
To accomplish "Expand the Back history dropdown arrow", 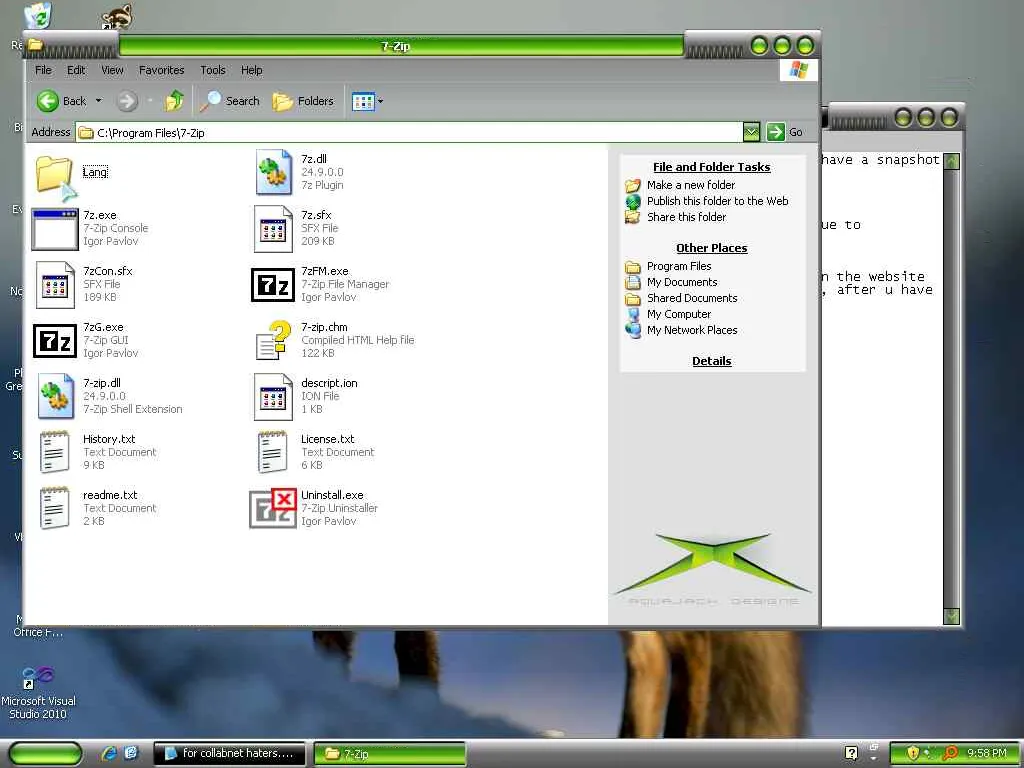I will pos(99,101).
